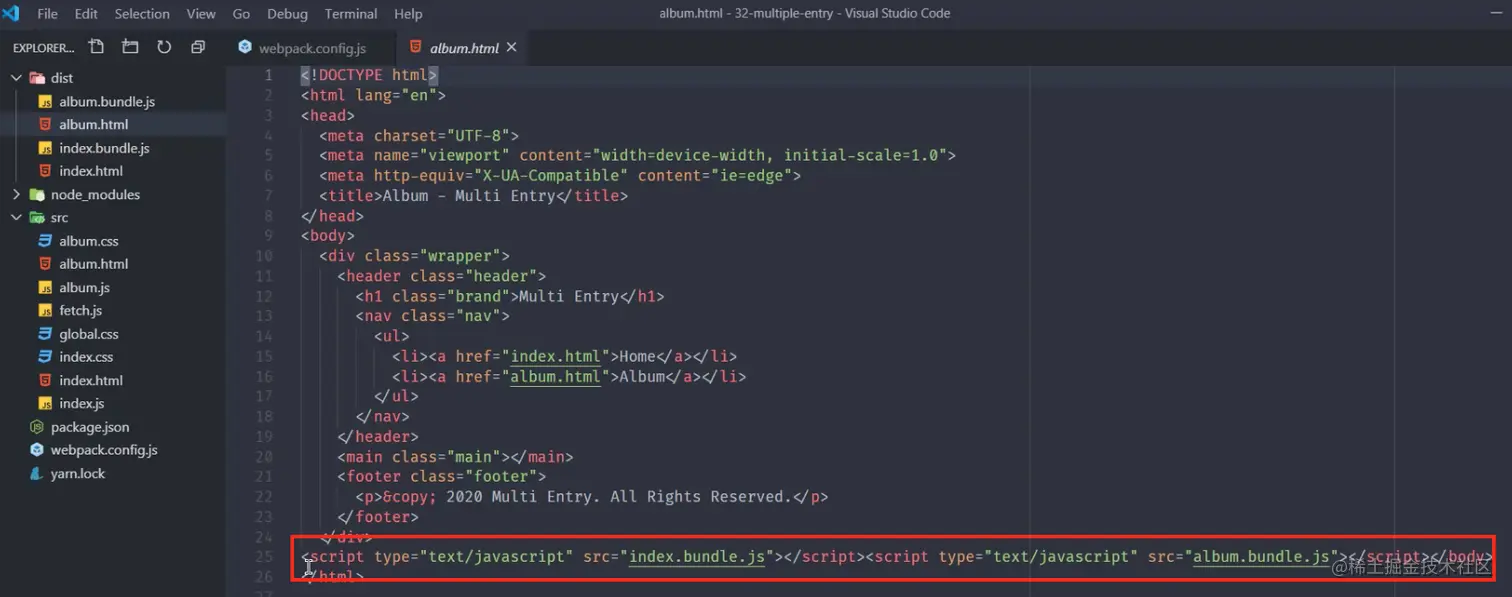Switch to the webpack.config.js tab
This screenshot has height=597, width=1512.
point(312,47)
